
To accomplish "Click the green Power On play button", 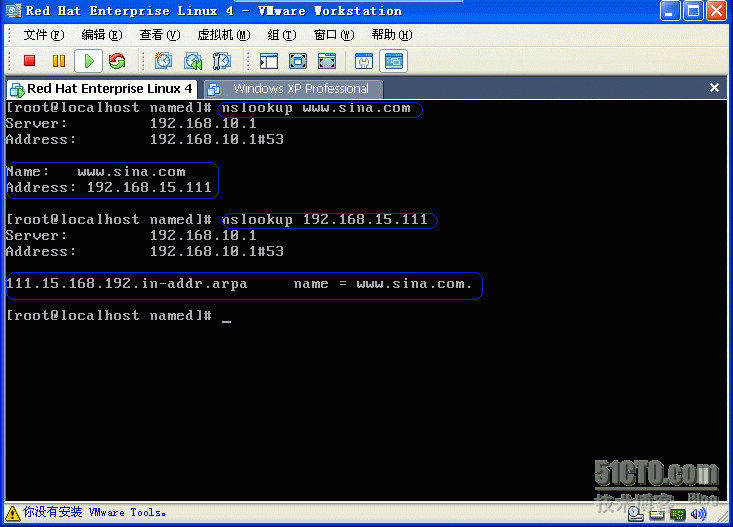I will click(x=88, y=61).
